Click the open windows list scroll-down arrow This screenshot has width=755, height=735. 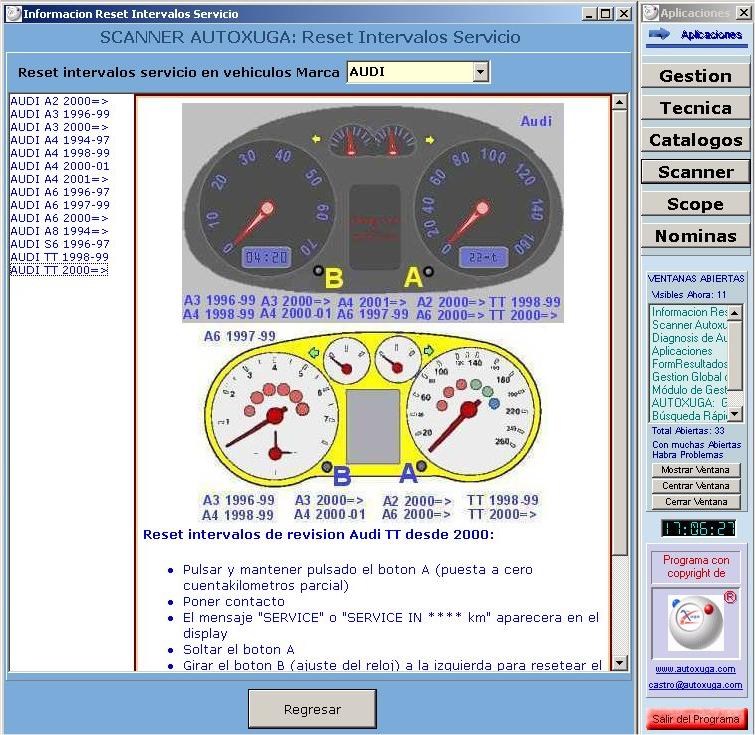point(735,414)
